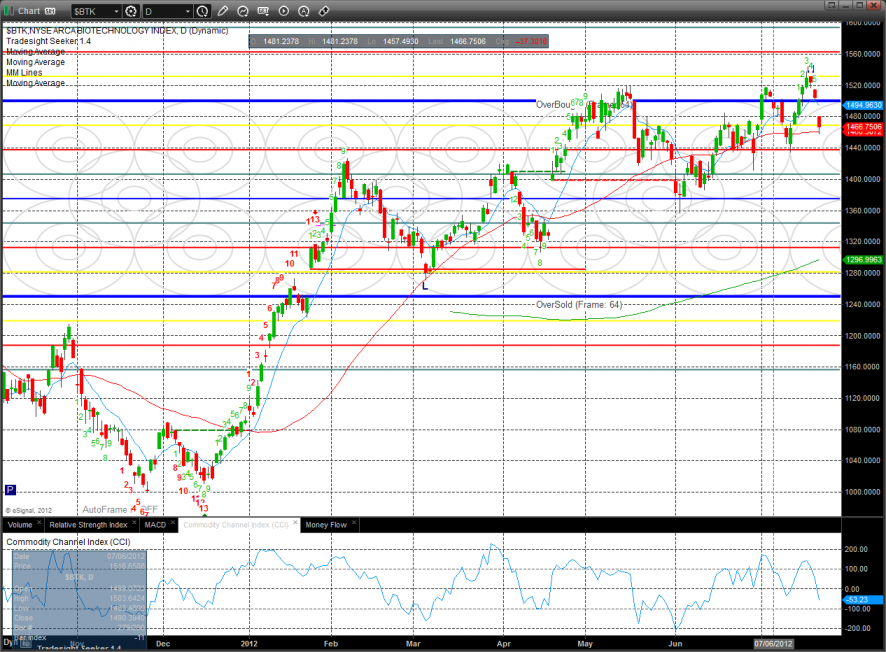Switch to the Volume tab
886x652 pixels.
click(19, 524)
